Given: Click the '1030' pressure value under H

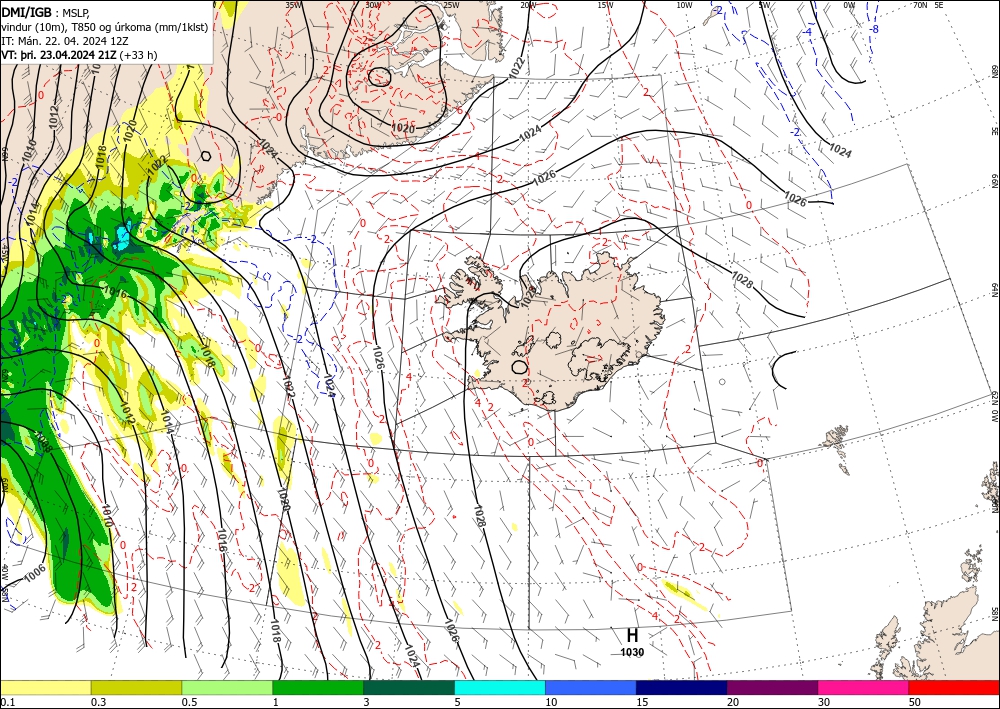Looking at the screenshot, I should 632,652.
